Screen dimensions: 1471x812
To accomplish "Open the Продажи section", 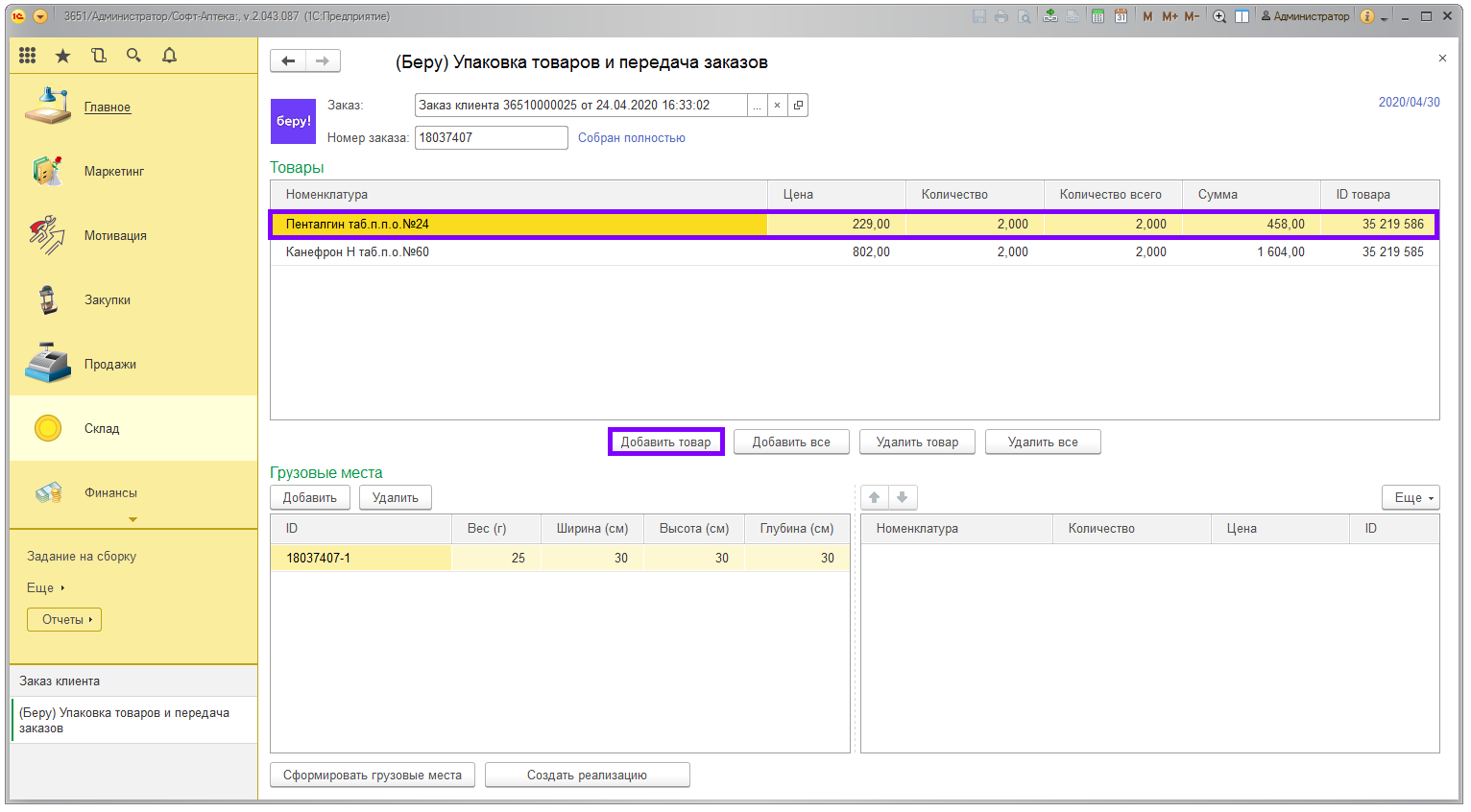I will pos(109,365).
